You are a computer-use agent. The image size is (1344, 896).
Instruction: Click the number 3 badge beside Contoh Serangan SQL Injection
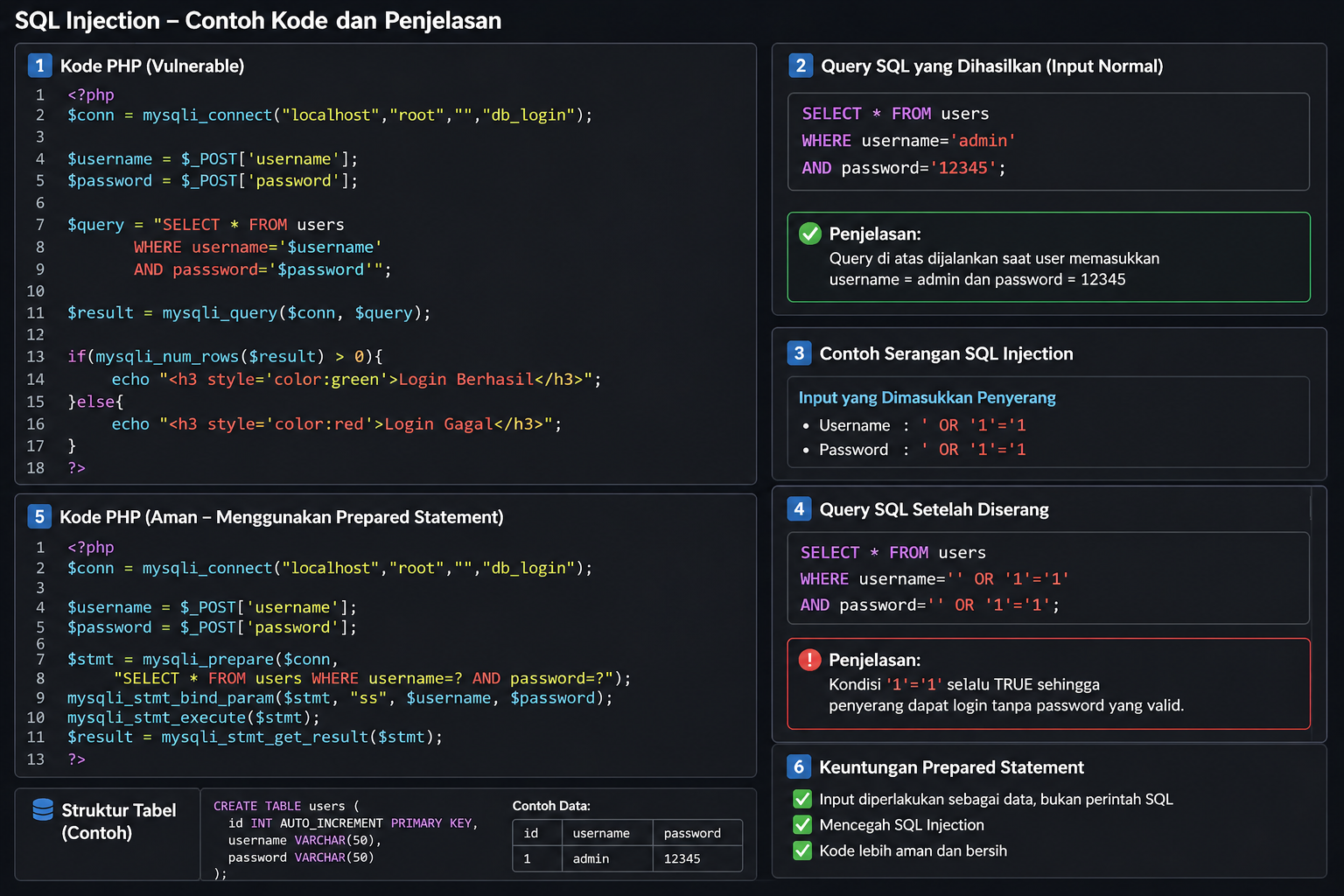click(x=799, y=353)
